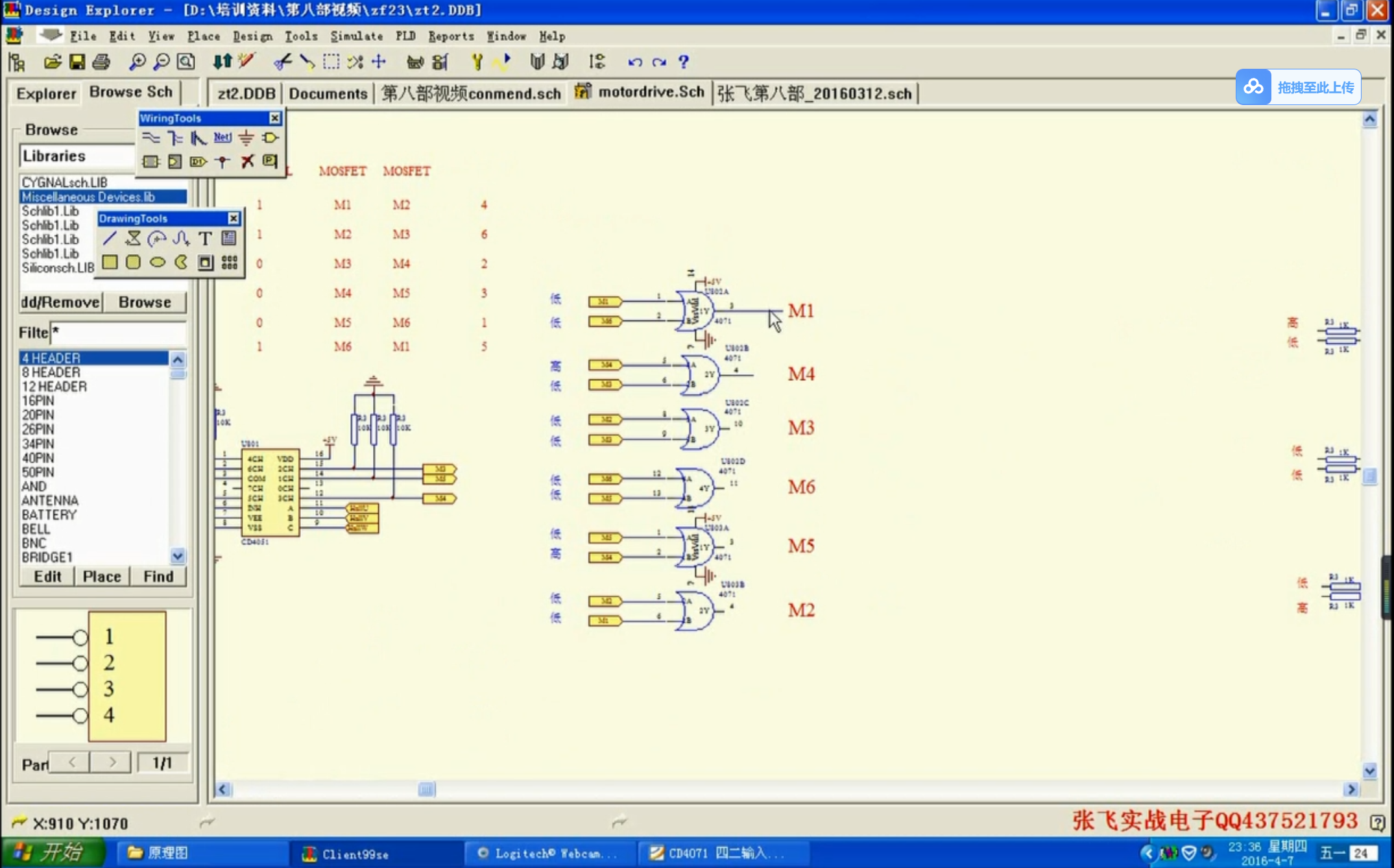
Task: Open the Reports menu
Action: click(451, 36)
